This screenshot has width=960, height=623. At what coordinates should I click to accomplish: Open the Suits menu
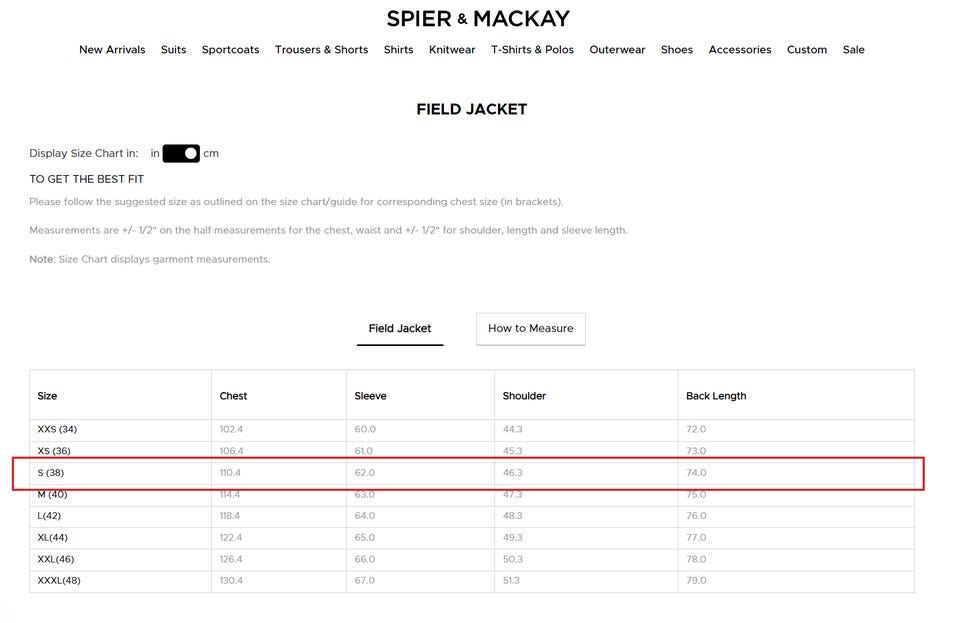coord(173,50)
